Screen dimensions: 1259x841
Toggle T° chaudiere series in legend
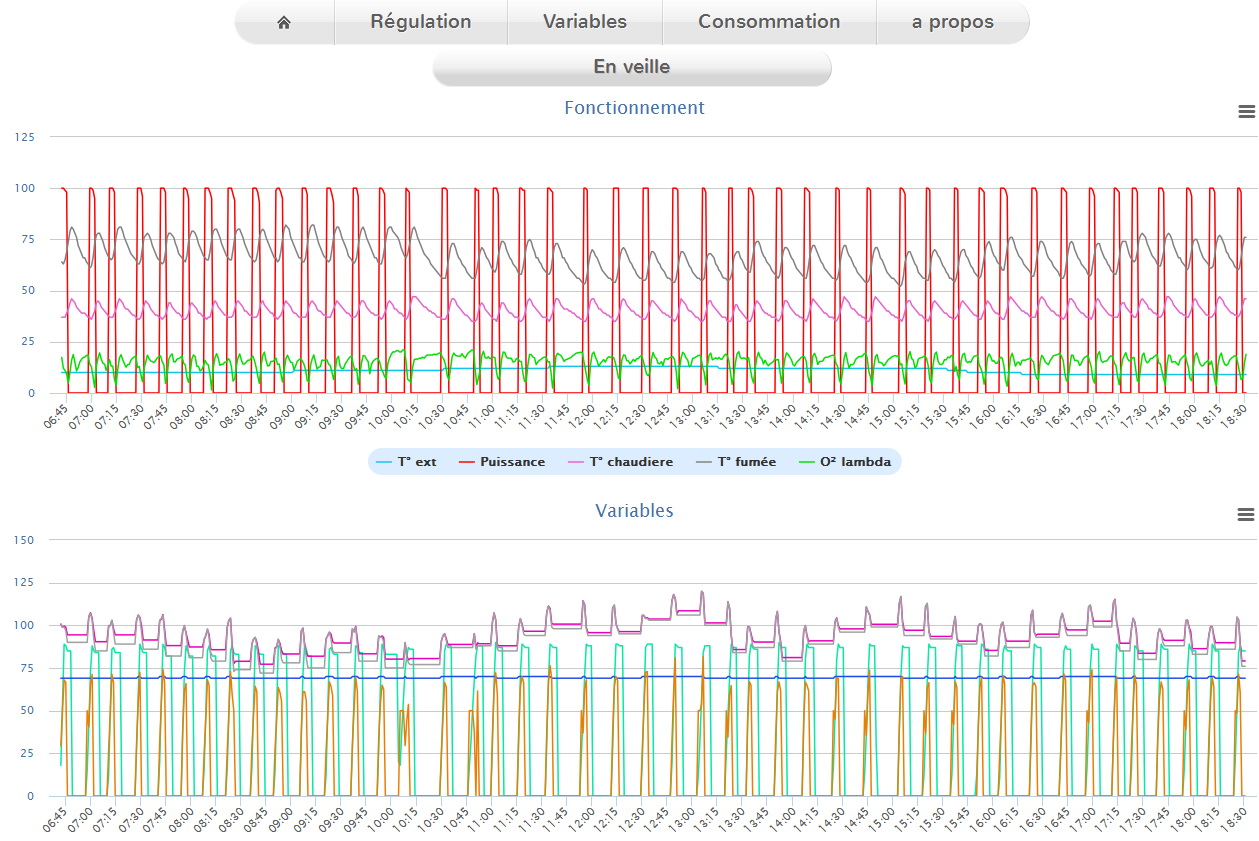(620, 462)
